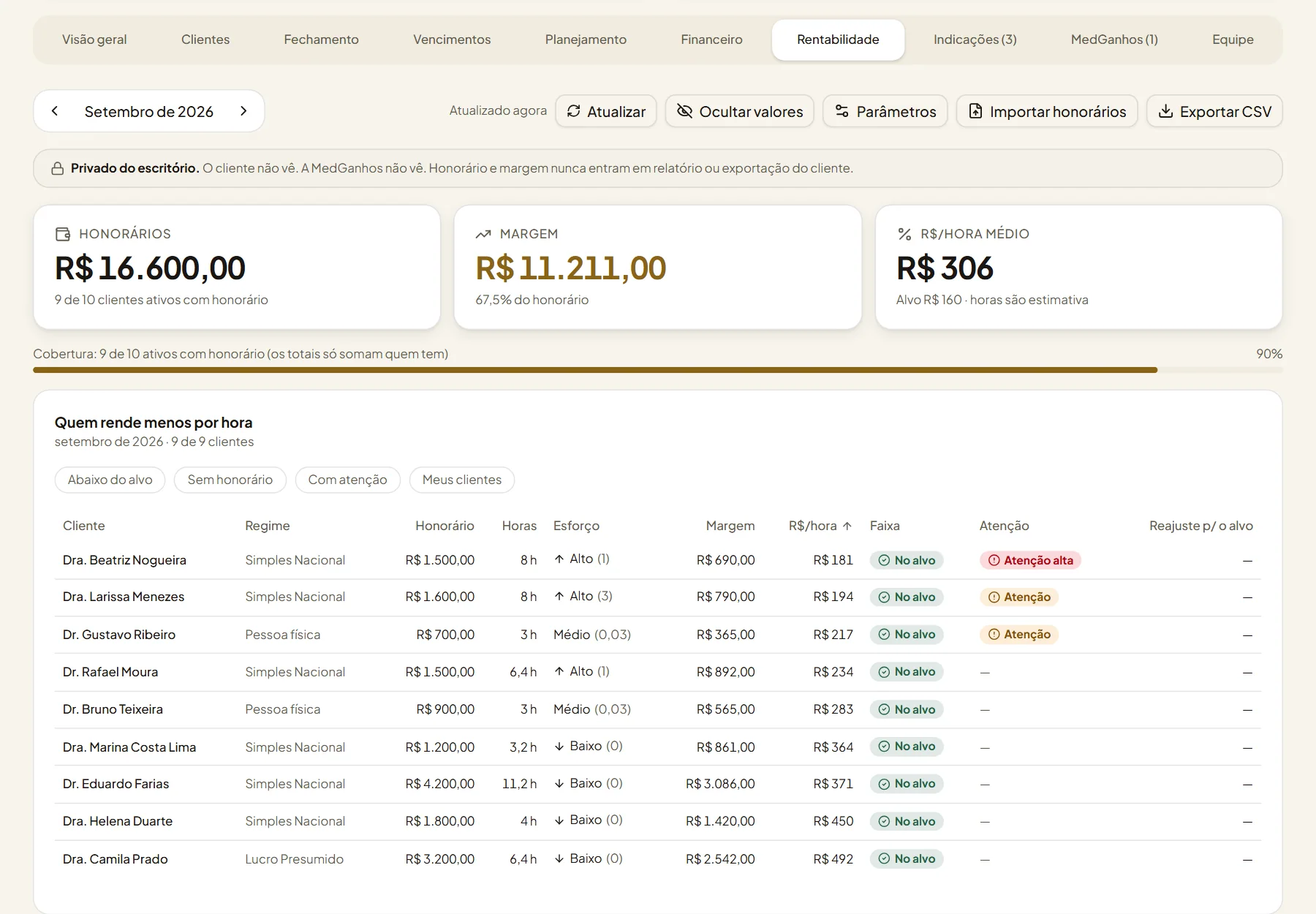Select Dra. Marina Costa Lima's name

click(x=129, y=747)
